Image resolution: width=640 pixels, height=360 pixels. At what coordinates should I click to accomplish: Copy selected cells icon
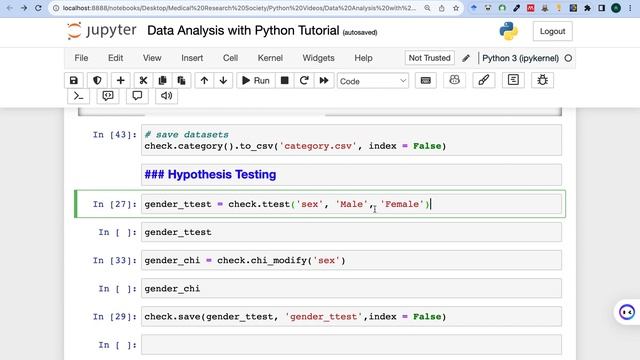point(162,80)
